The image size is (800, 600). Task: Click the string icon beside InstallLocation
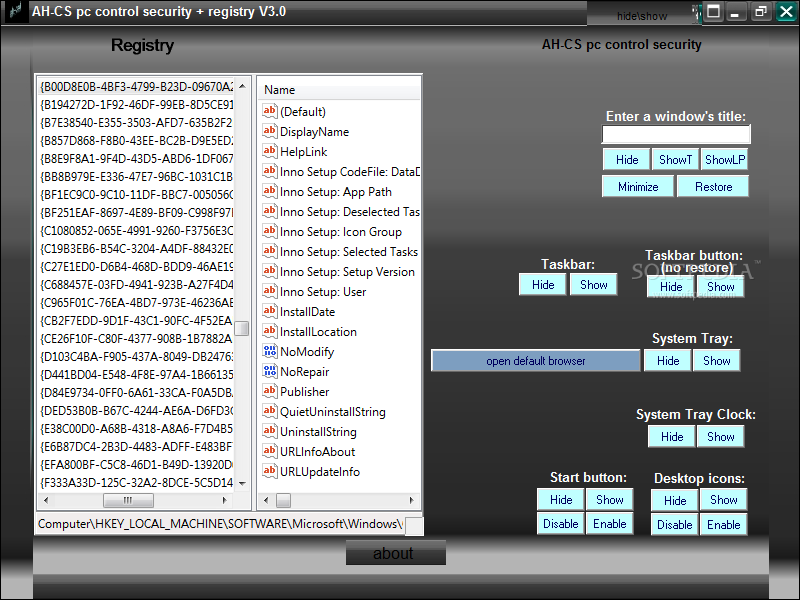pos(269,331)
